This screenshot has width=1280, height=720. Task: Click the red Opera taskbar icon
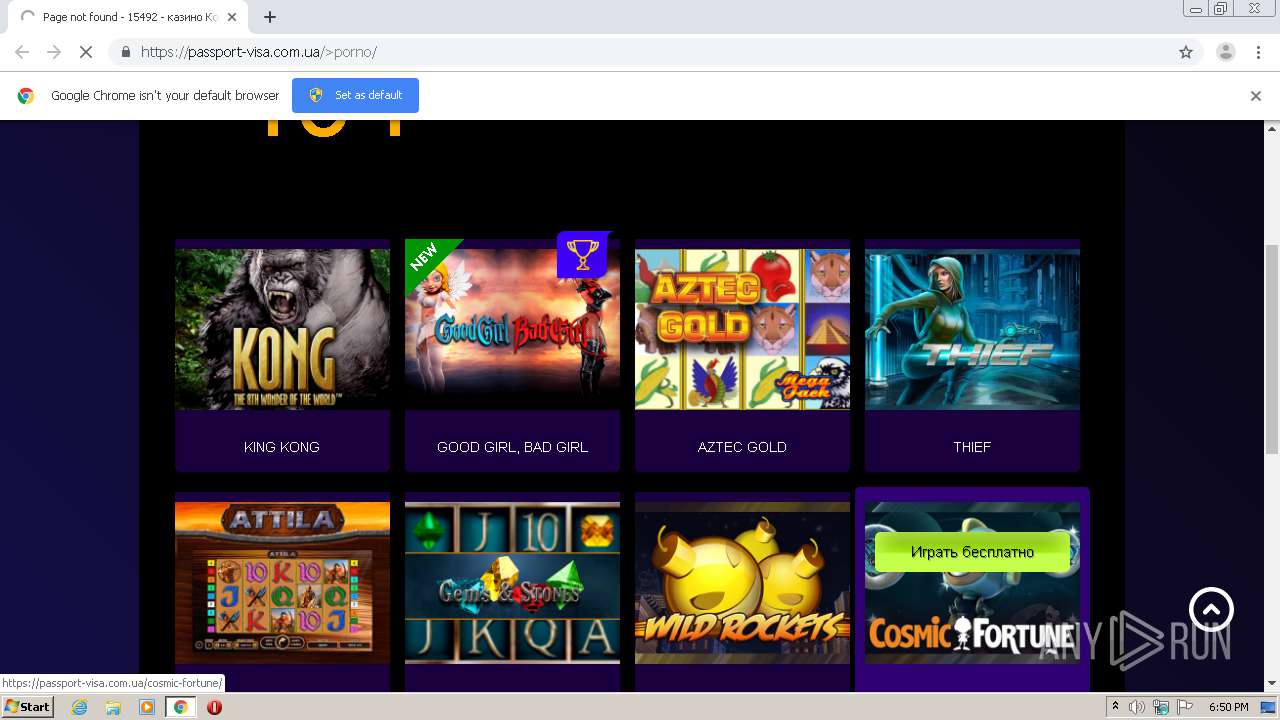[x=214, y=707]
